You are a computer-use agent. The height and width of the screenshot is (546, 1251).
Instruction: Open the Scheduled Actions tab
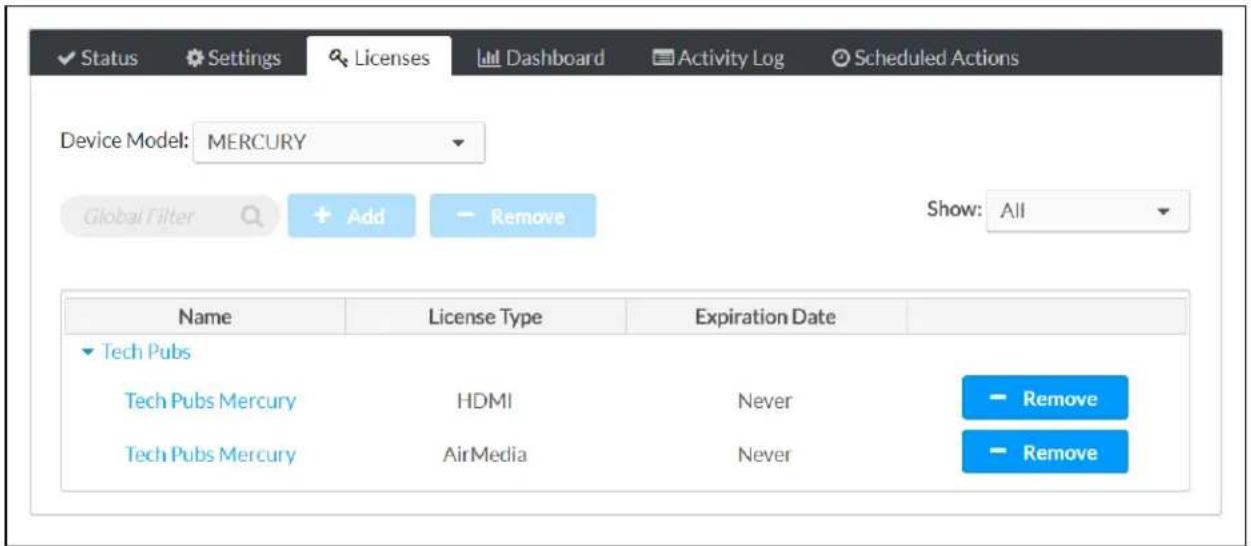[925, 58]
